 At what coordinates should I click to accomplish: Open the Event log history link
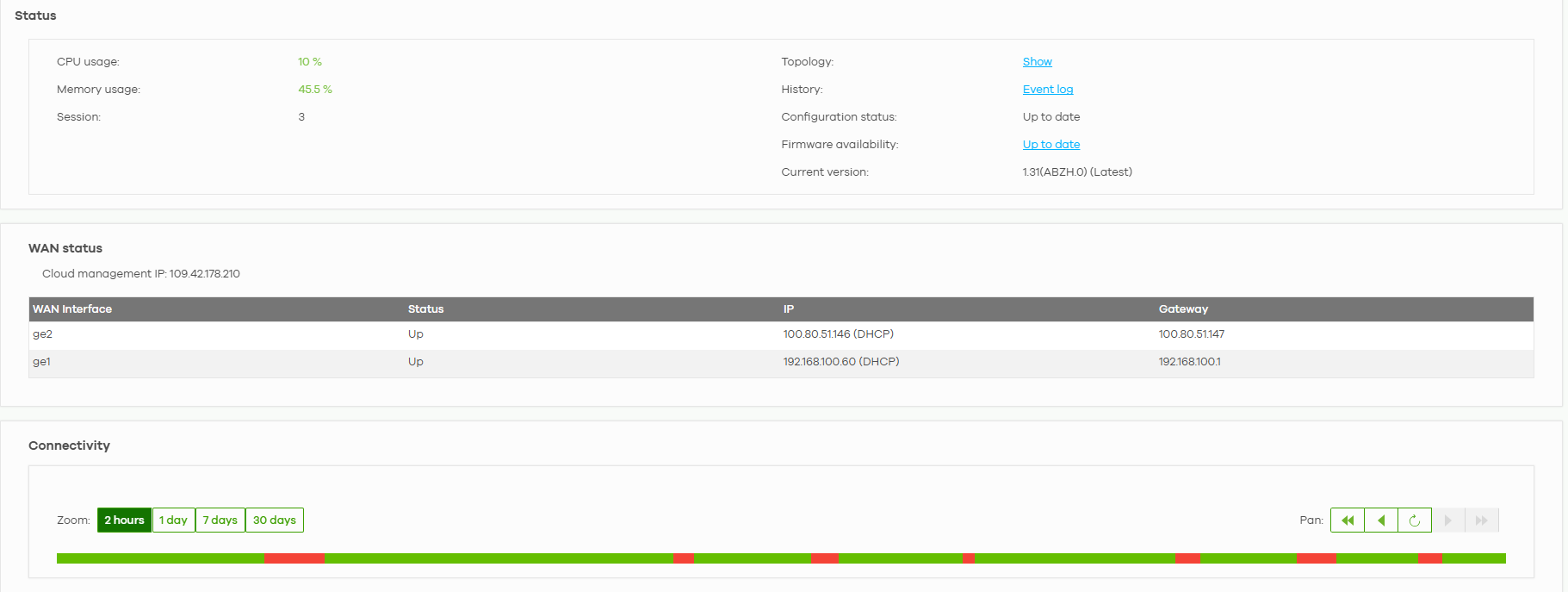pyautogui.click(x=1047, y=90)
